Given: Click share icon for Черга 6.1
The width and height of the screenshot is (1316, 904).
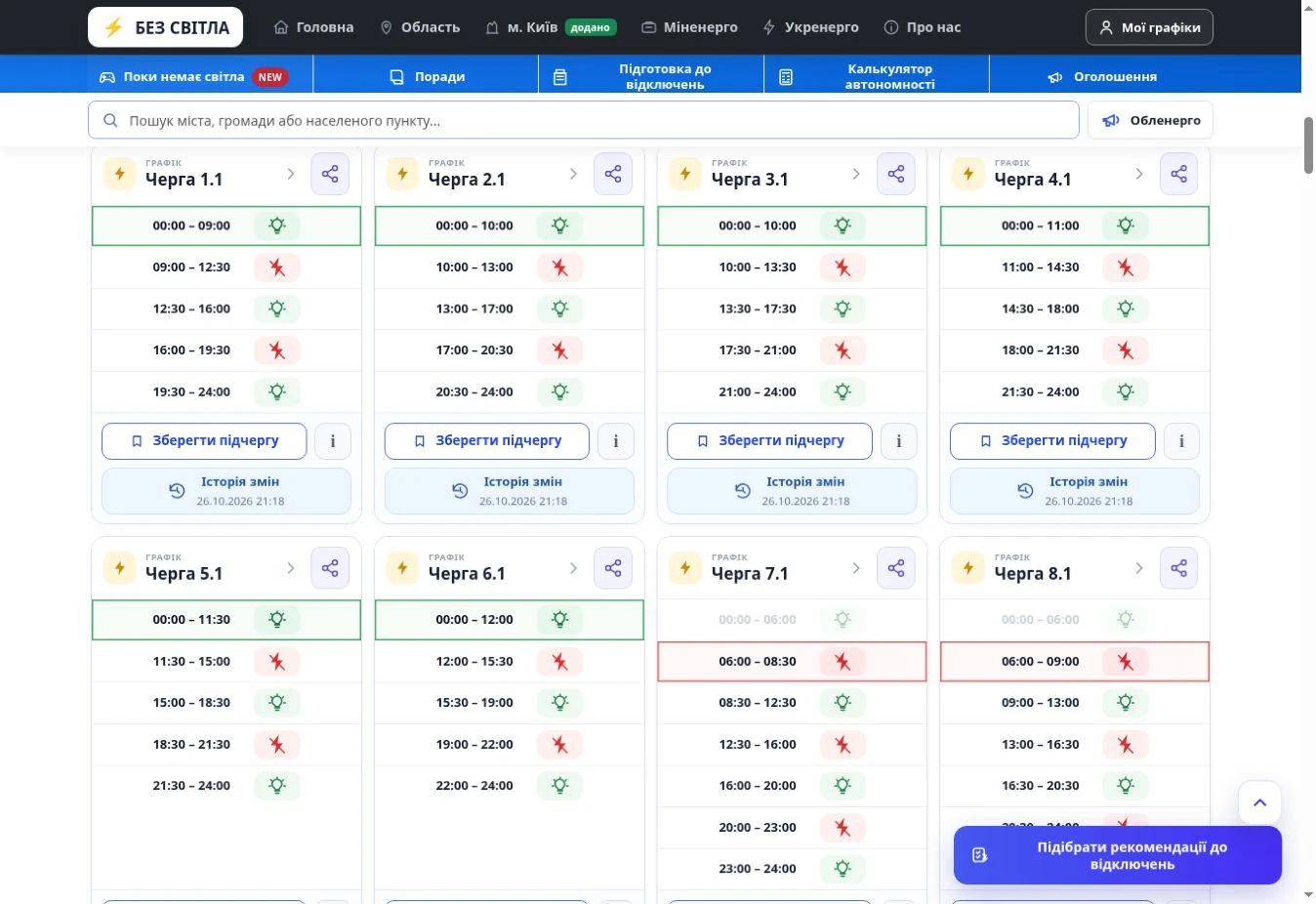Looking at the screenshot, I should [613, 568].
